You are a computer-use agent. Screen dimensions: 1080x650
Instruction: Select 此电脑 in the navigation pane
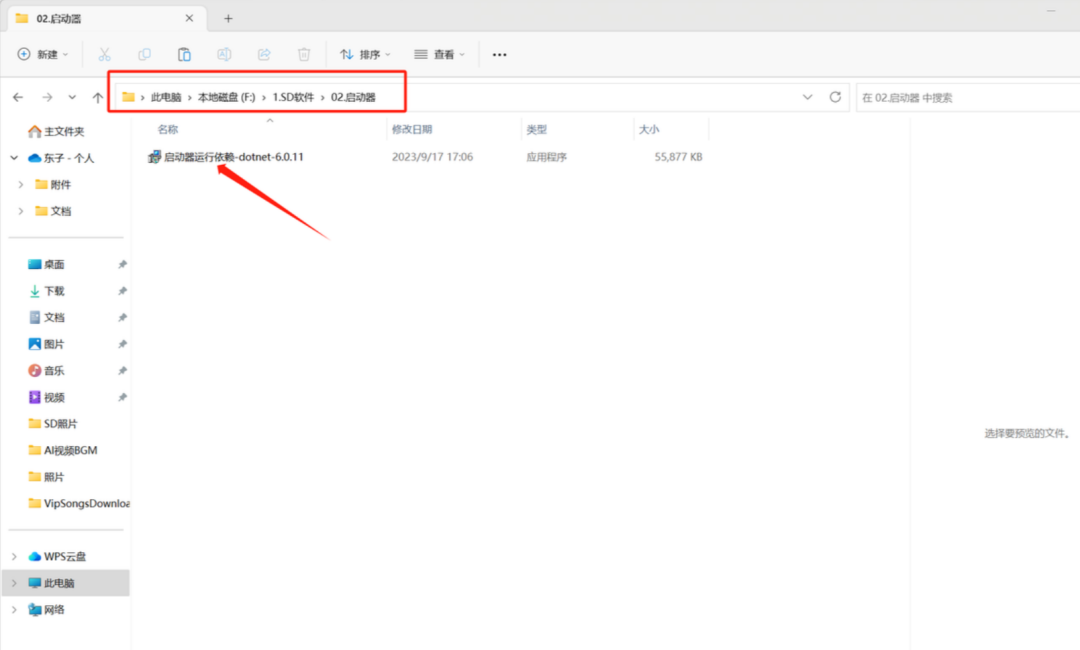tap(59, 583)
